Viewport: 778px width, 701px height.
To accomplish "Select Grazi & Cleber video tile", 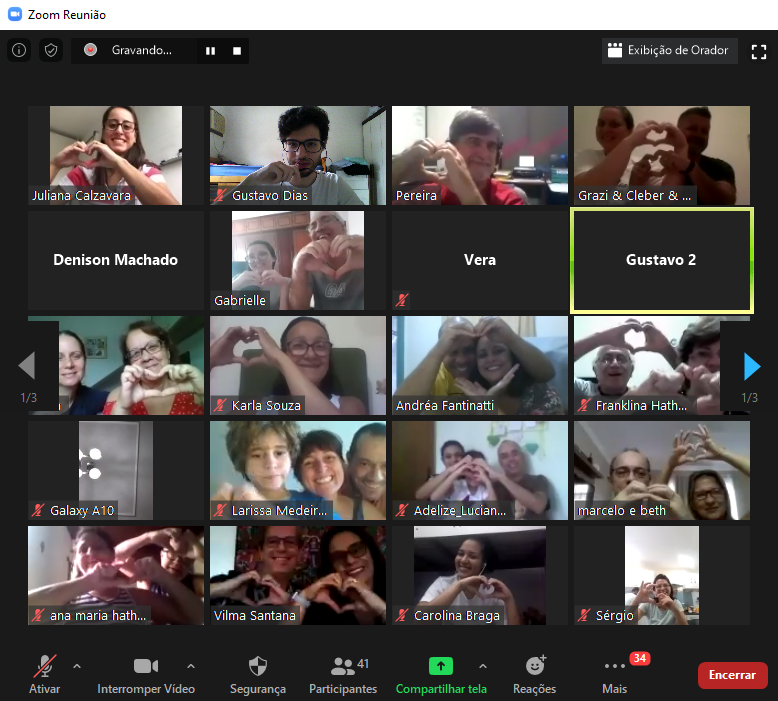I will click(662, 155).
